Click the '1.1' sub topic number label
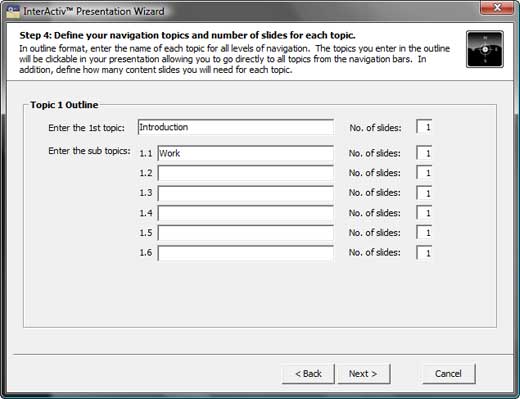520x399 pixels. click(x=146, y=154)
